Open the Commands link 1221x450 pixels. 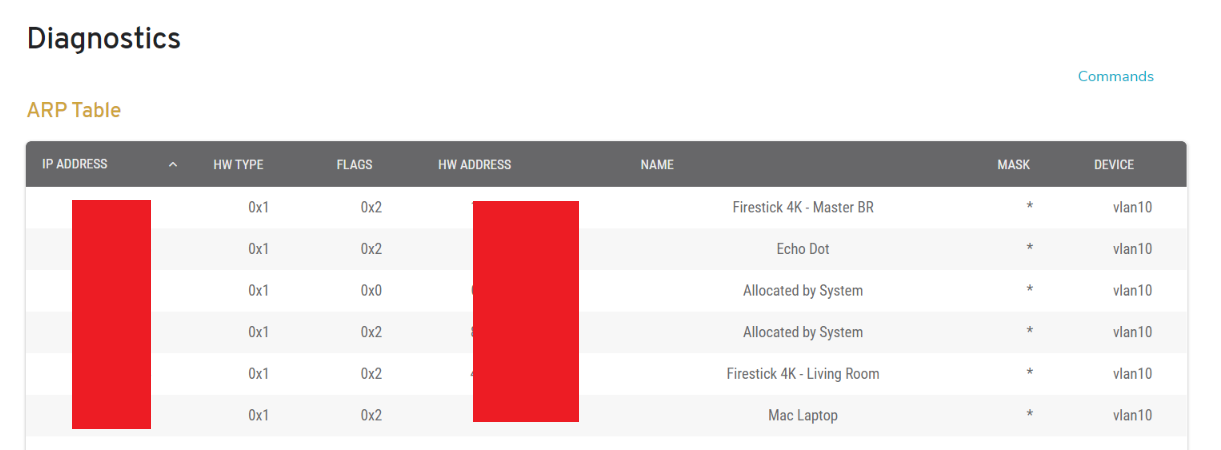coord(1115,76)
